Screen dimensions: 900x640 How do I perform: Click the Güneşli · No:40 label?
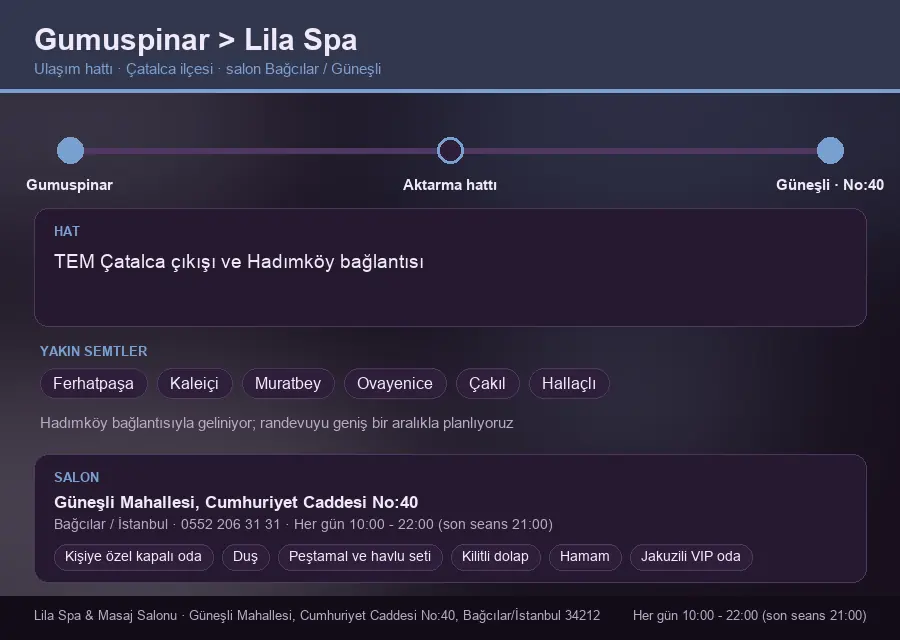pyautogui.click(x=830, y=185)
